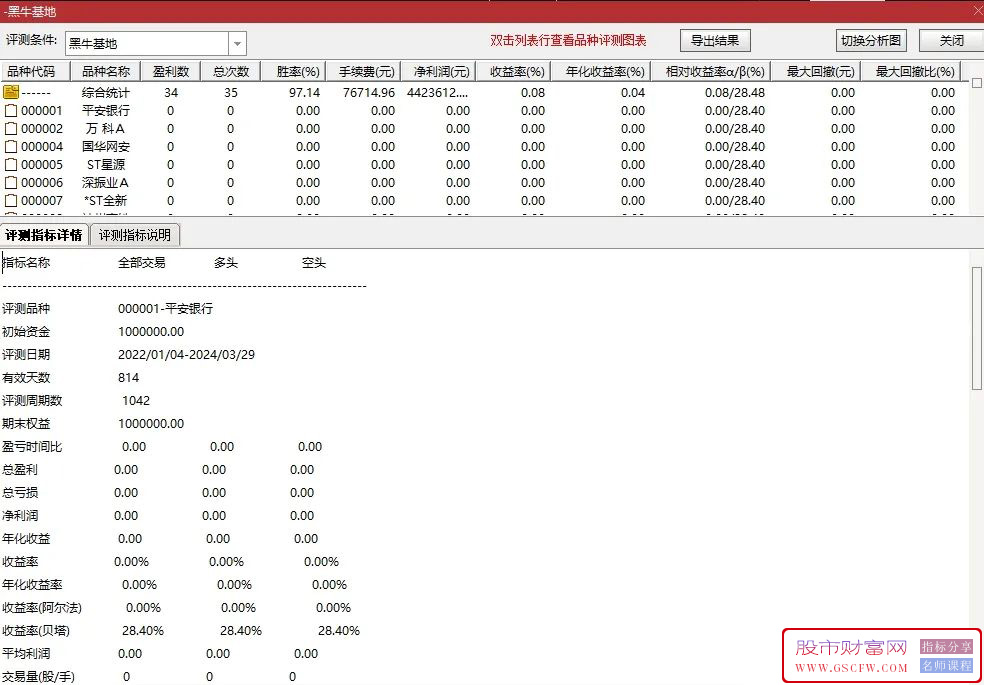Click the document icon beside 000004

[11, 147]
